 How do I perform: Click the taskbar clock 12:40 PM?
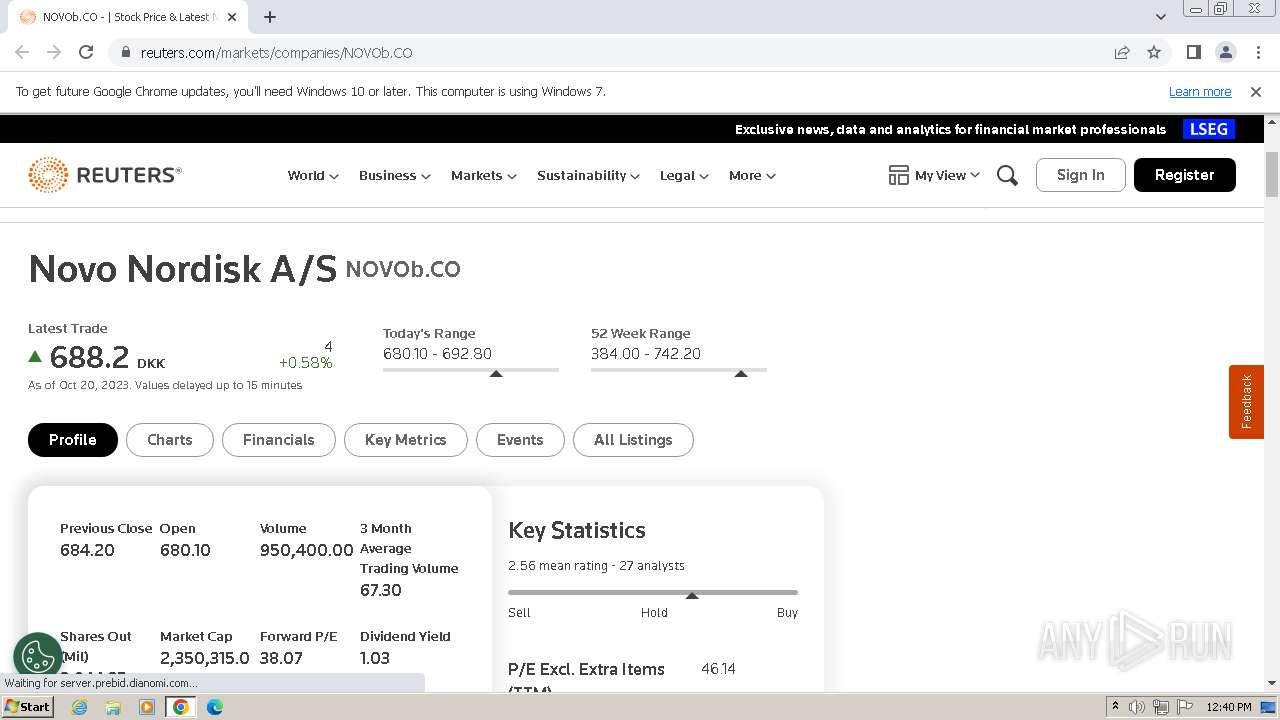tap(1229, 707)
